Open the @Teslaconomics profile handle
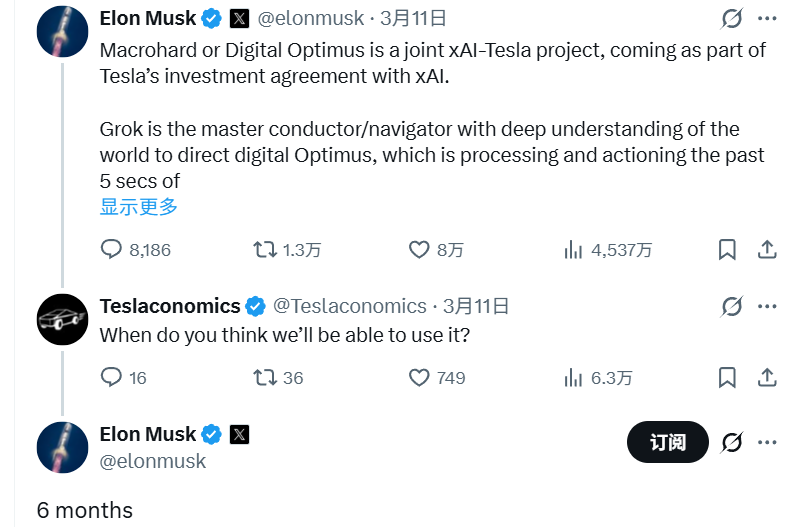 (x=350, y=306)
